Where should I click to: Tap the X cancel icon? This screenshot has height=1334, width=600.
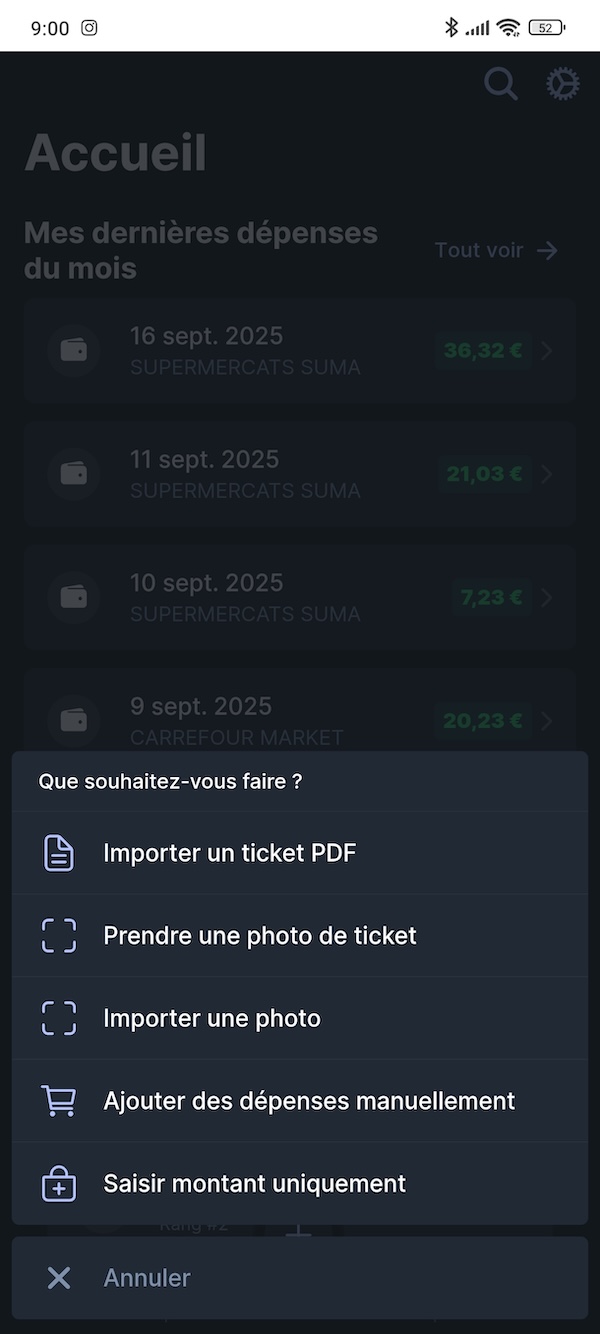59,1278
